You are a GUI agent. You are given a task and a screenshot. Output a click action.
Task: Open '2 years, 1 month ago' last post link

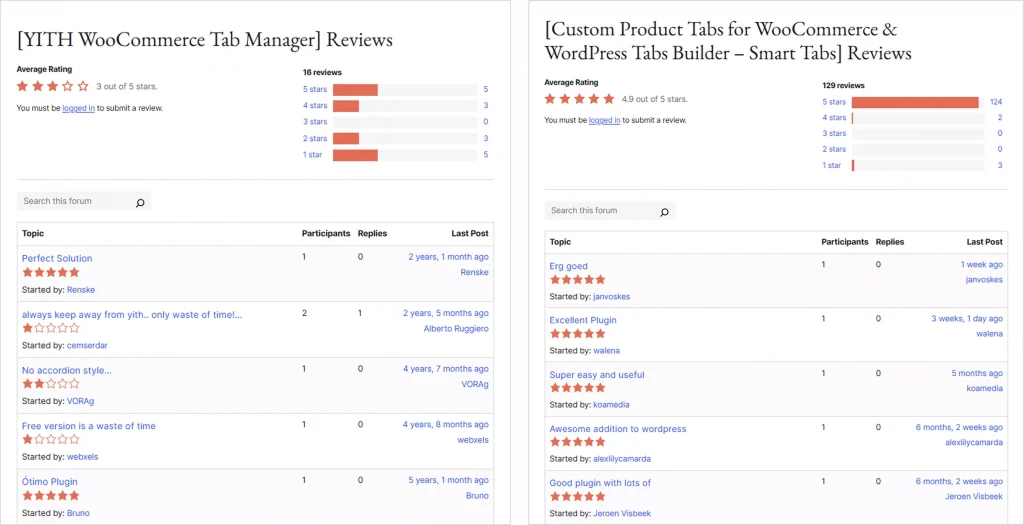coord(448,257)
